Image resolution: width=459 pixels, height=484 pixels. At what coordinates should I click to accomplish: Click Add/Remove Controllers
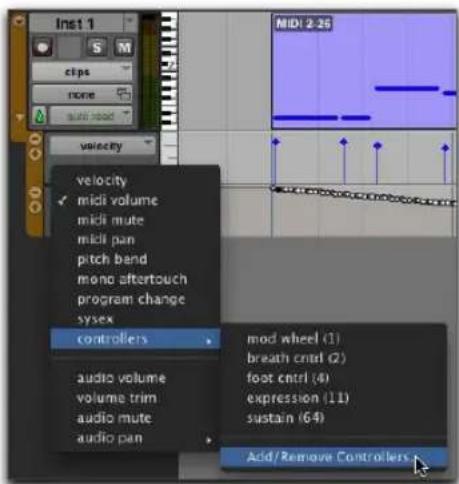coord(333,457)
